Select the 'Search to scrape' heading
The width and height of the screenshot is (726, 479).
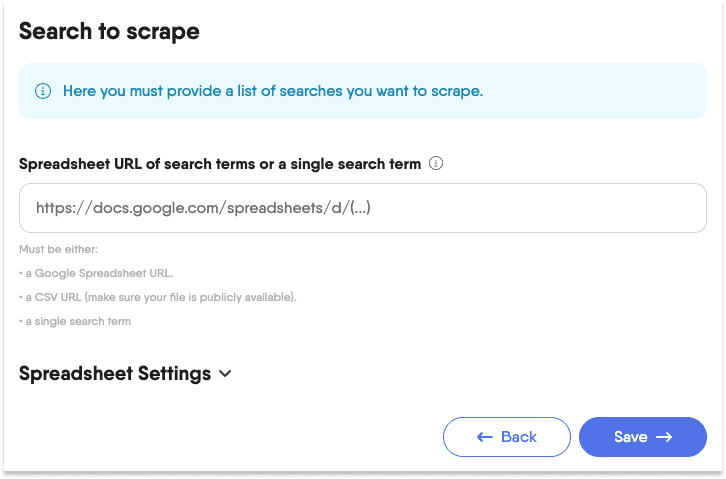(x=109, y=31)
